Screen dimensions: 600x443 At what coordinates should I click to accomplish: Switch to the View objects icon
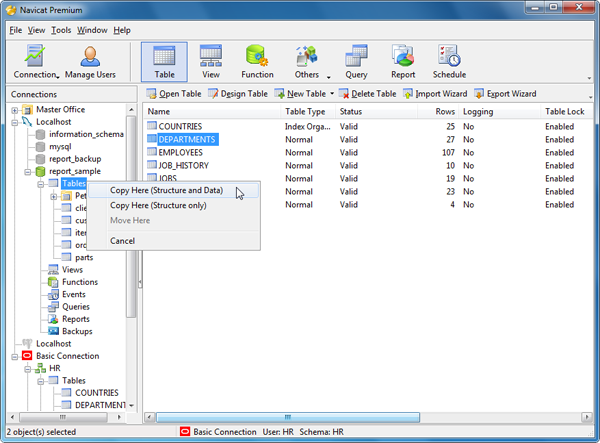point(211,62)
